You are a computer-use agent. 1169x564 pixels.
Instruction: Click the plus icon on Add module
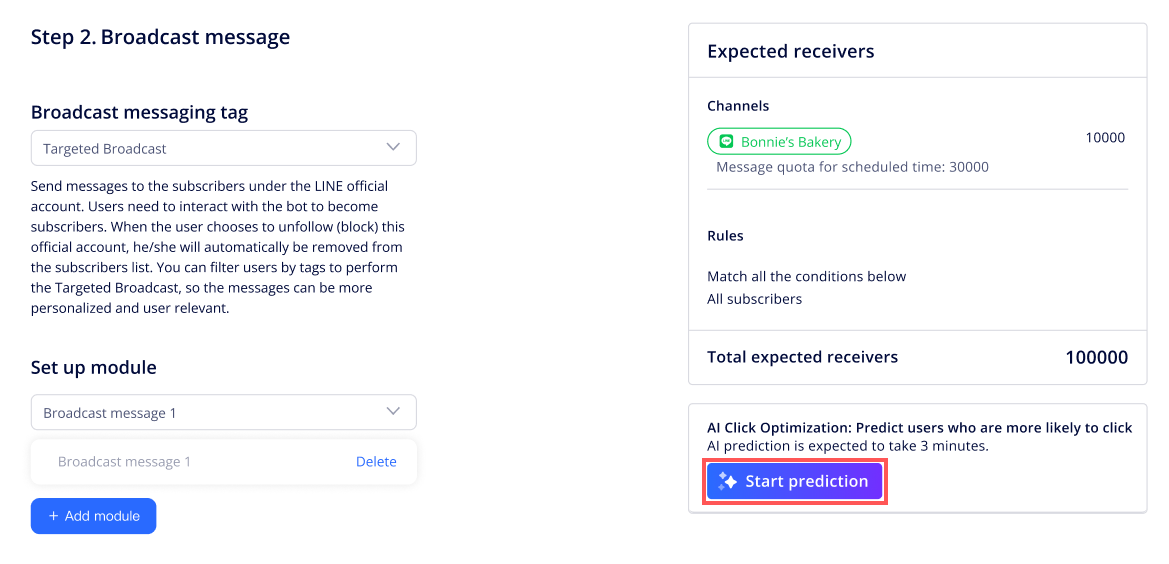[53, 516]
